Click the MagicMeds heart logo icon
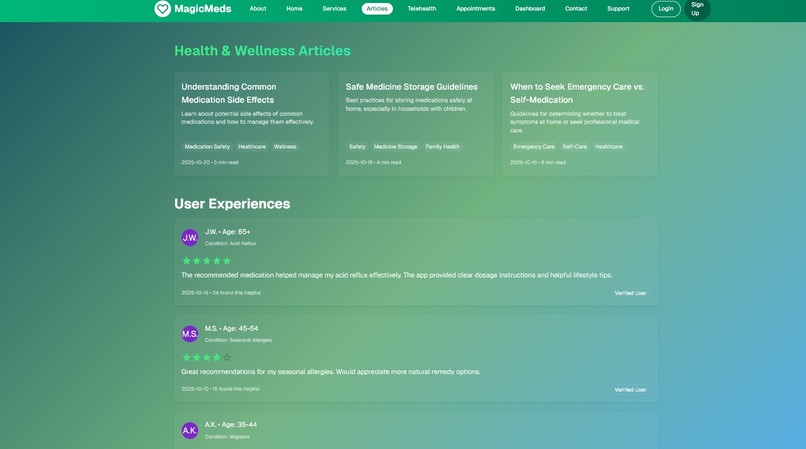Image resolution: width=806 pixels, height=449 pixels. tap(162, 9)
